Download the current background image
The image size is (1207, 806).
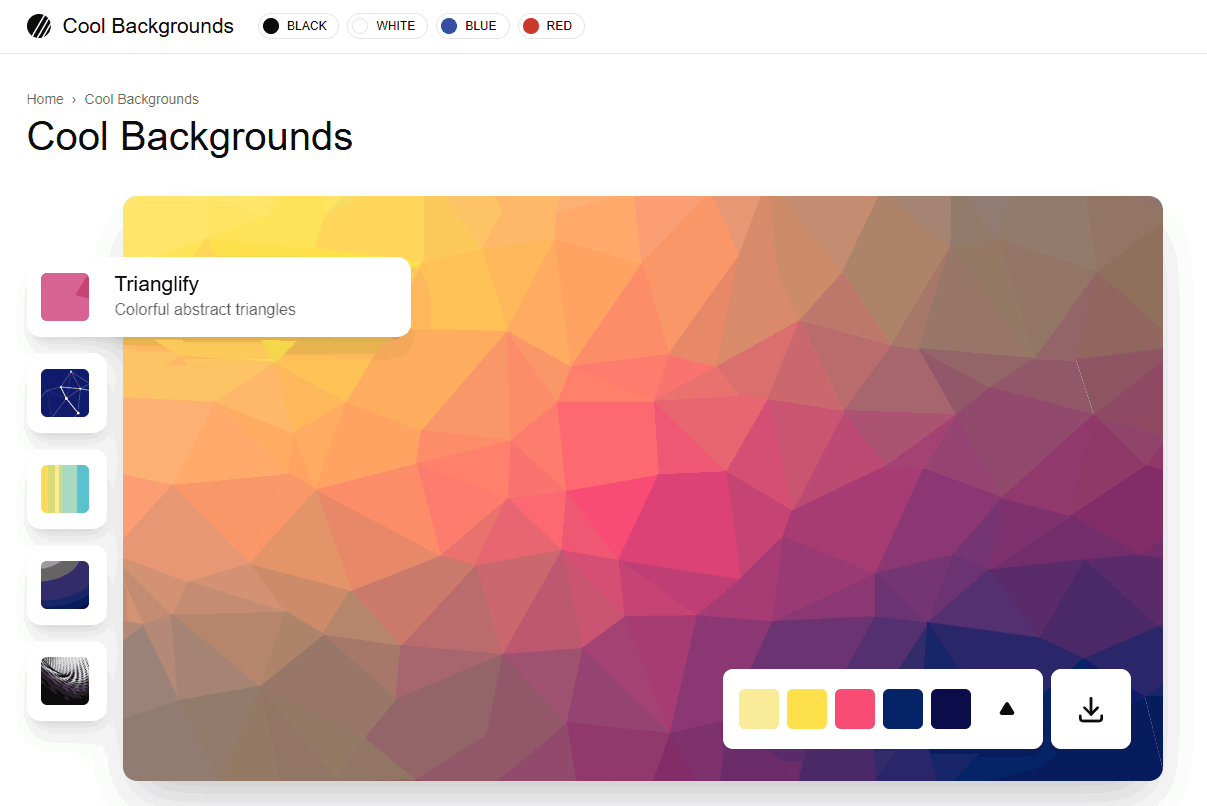[1090, 709]
